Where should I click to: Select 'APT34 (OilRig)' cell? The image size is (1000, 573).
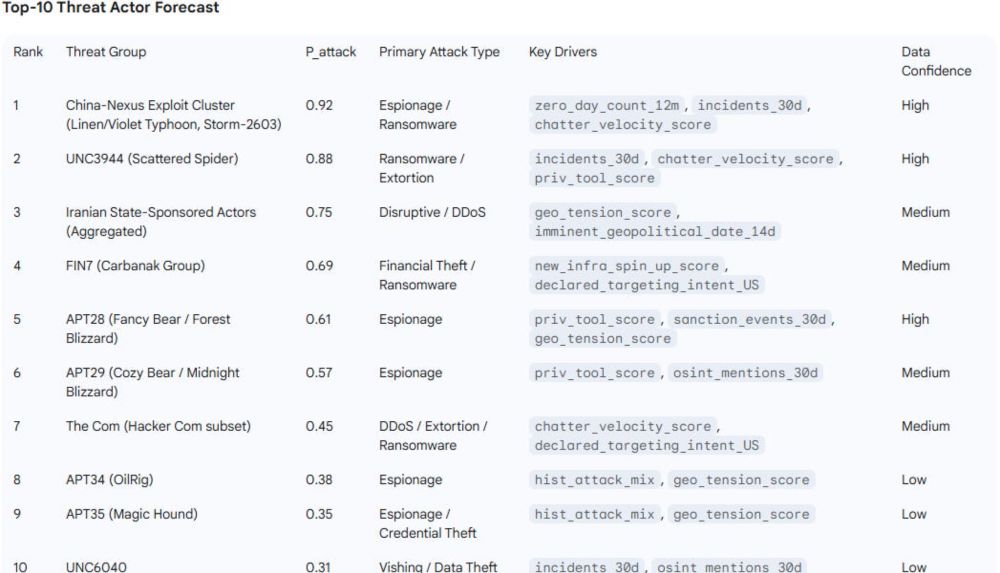[110, 480]
